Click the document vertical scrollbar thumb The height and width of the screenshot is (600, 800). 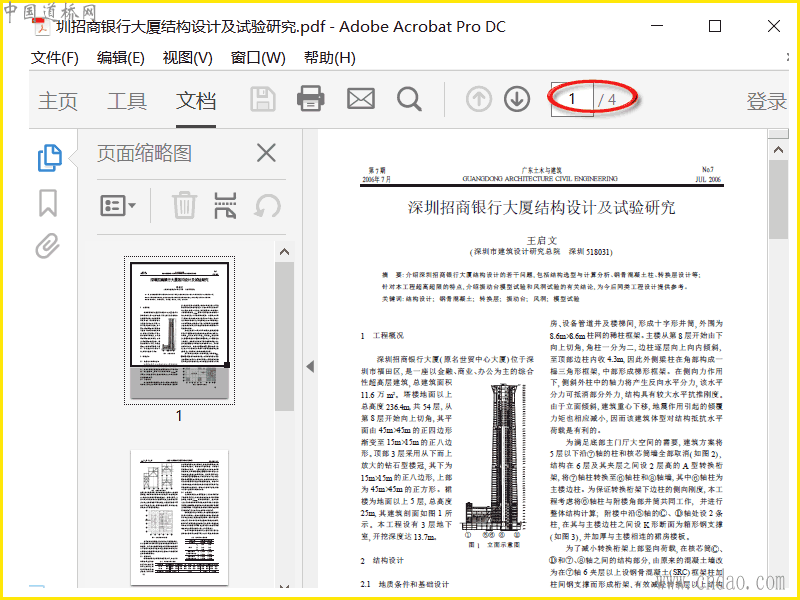tap(778, 199)
